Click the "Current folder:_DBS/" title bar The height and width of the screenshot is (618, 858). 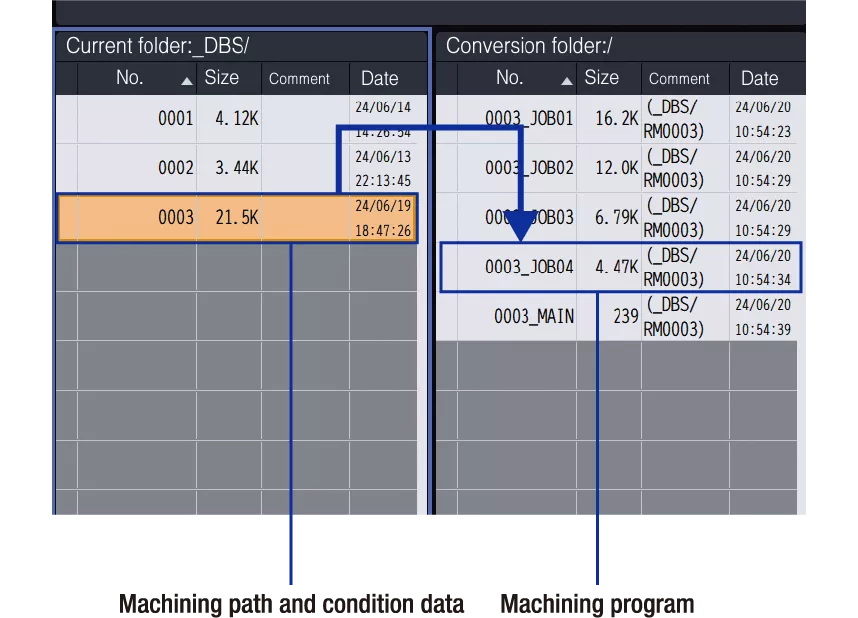(240, 46)
